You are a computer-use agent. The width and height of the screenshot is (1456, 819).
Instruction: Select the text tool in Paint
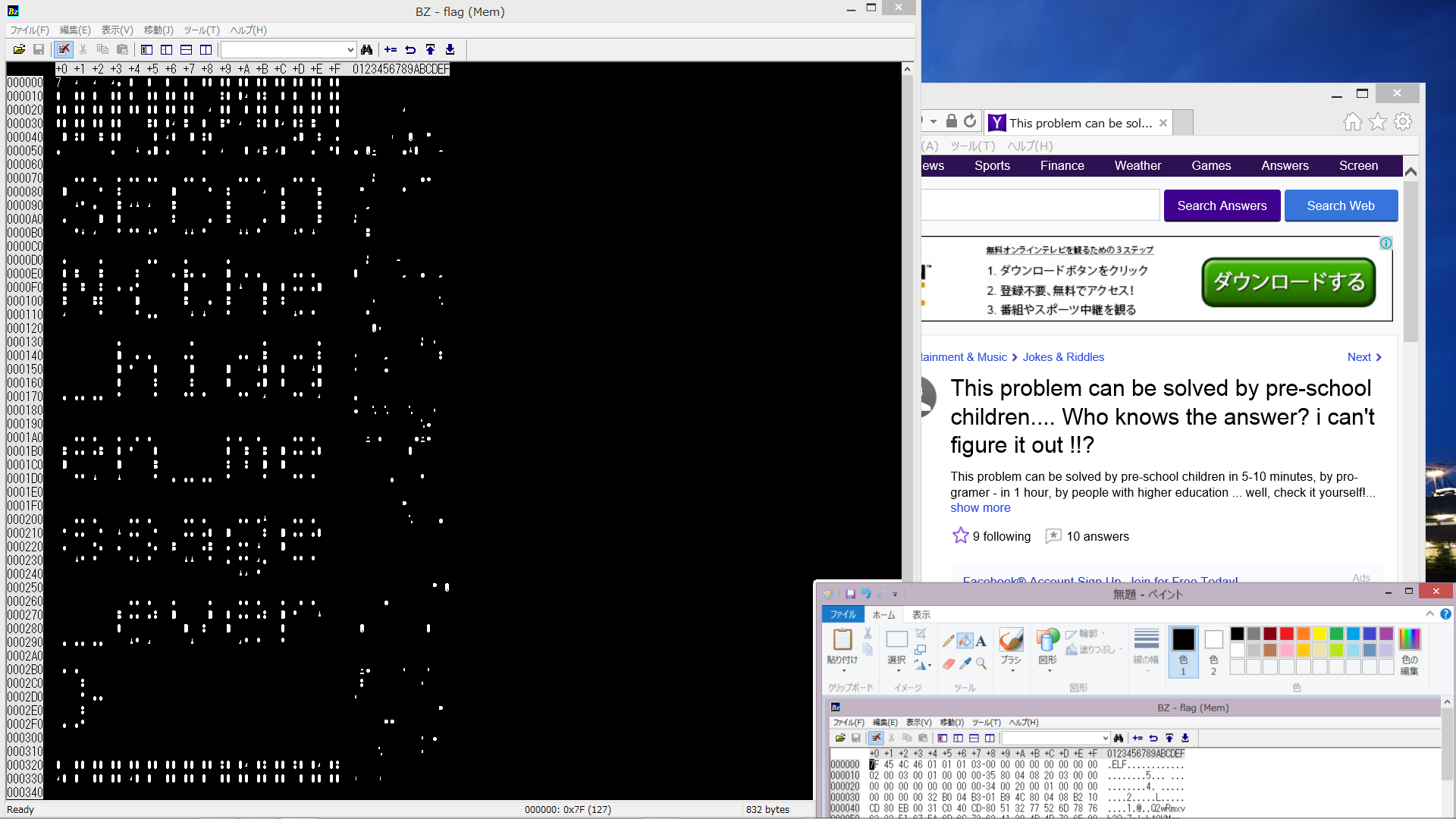click(981, 641)
